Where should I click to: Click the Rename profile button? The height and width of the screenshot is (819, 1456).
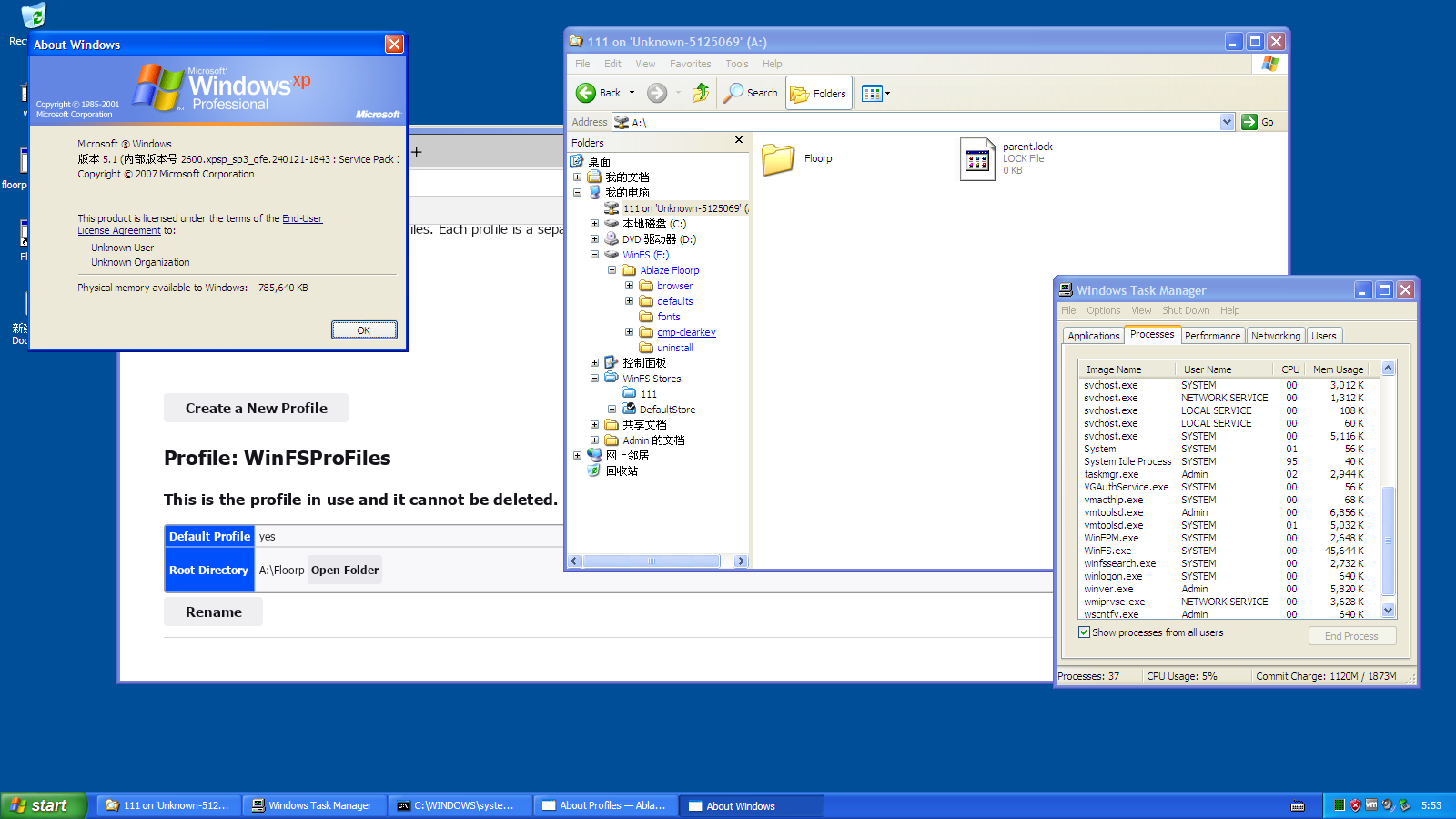coord(214,612)
